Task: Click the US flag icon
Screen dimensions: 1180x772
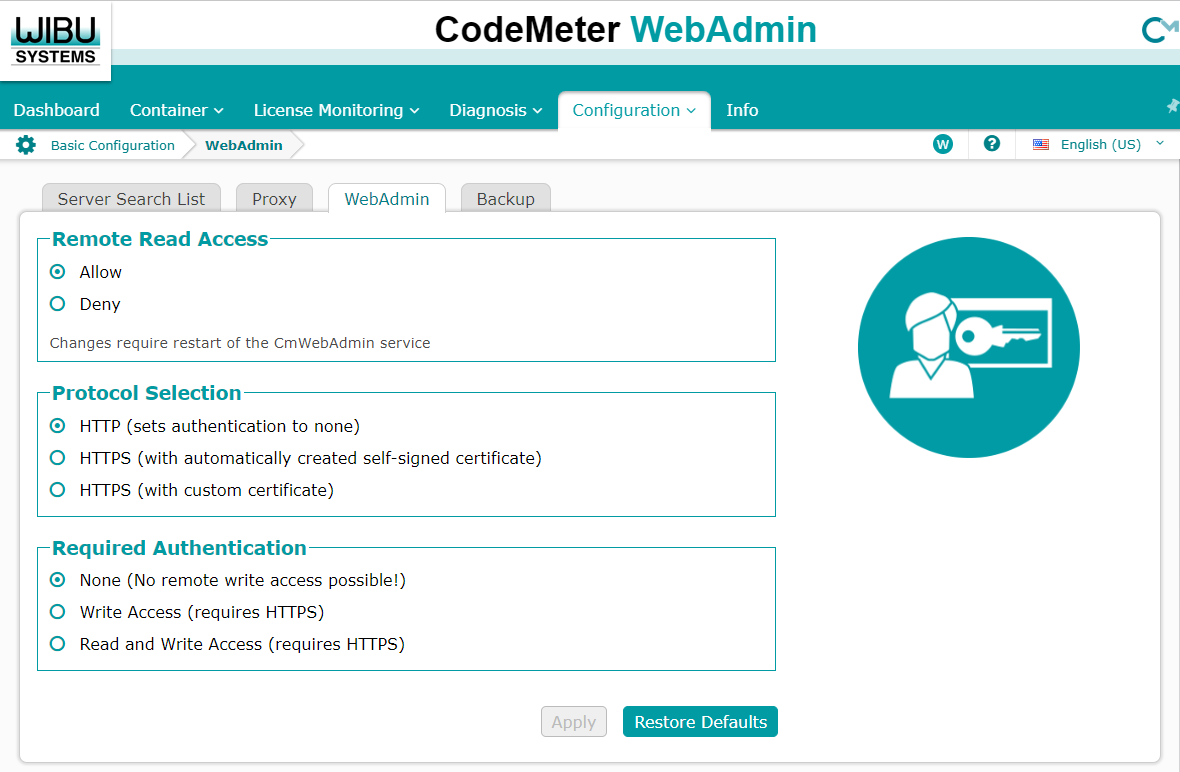Action: pos(1041,144)
